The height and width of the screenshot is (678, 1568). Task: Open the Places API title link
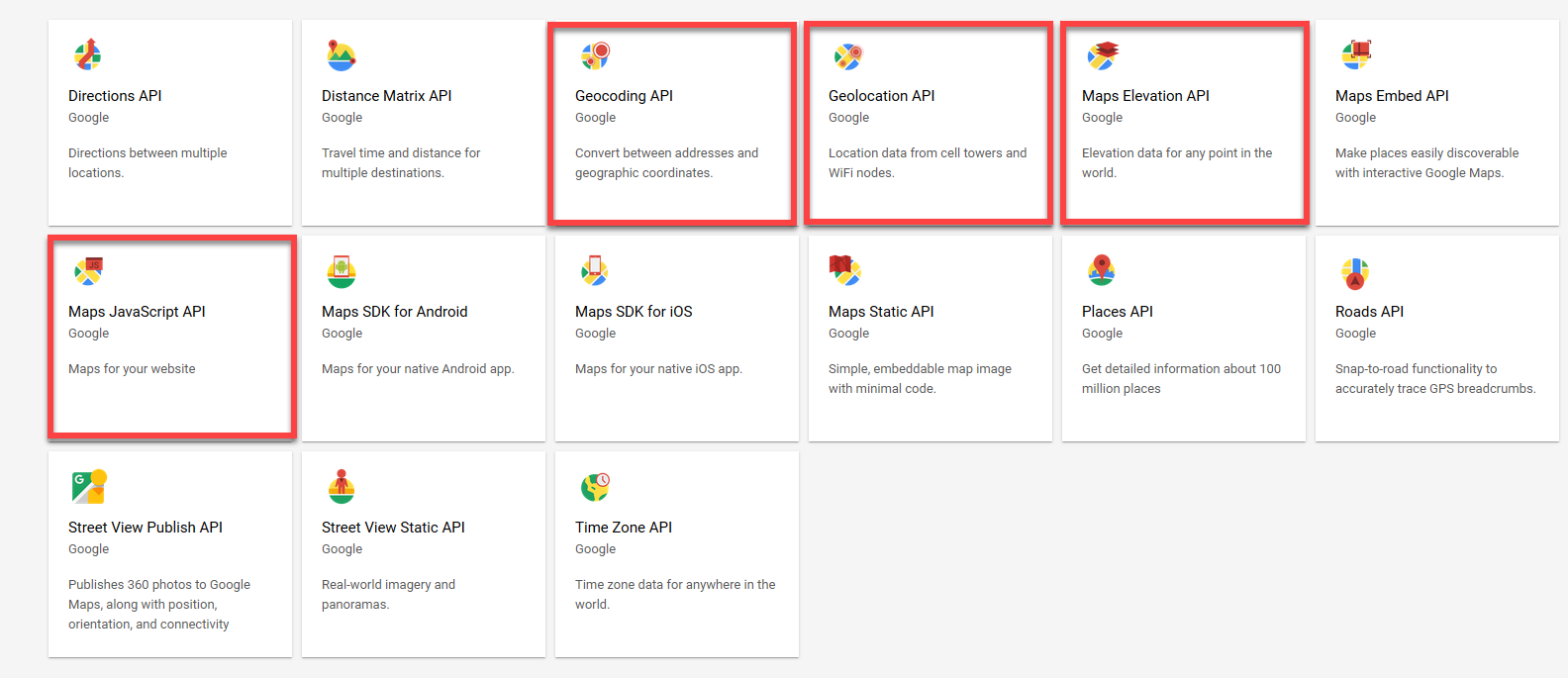1117,312
